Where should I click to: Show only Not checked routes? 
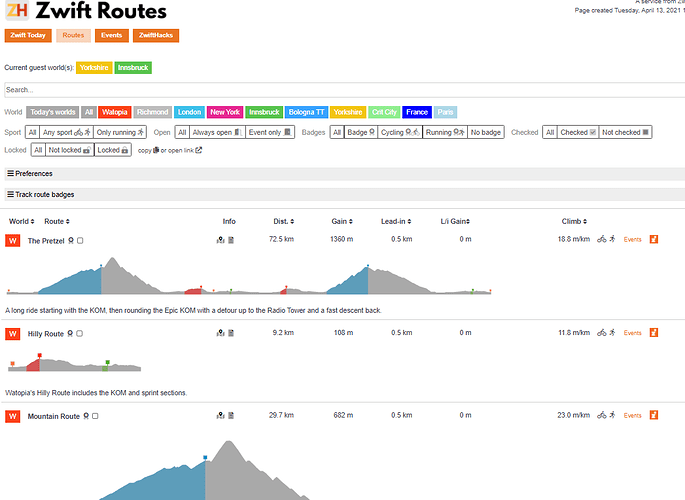point(625,132)
